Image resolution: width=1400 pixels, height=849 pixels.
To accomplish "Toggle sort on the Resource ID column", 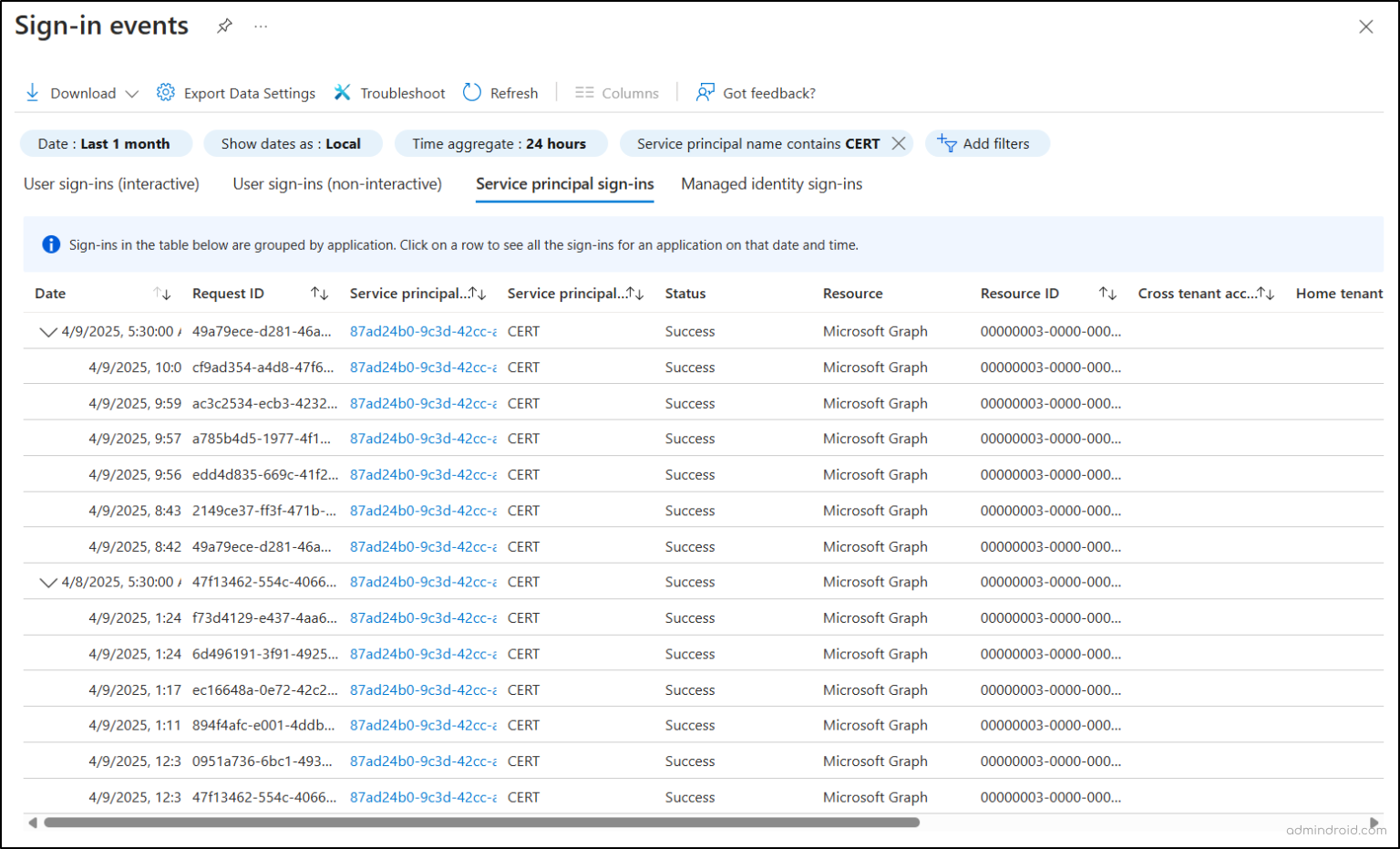I will coord(1108,294).
